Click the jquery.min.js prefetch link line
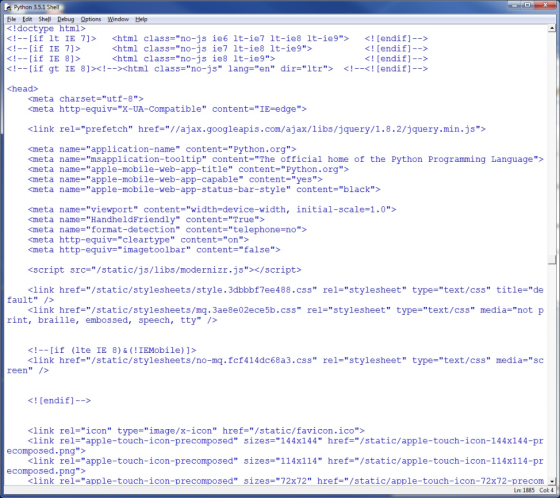Screen dimensions: 560x498 pos(256,129)
